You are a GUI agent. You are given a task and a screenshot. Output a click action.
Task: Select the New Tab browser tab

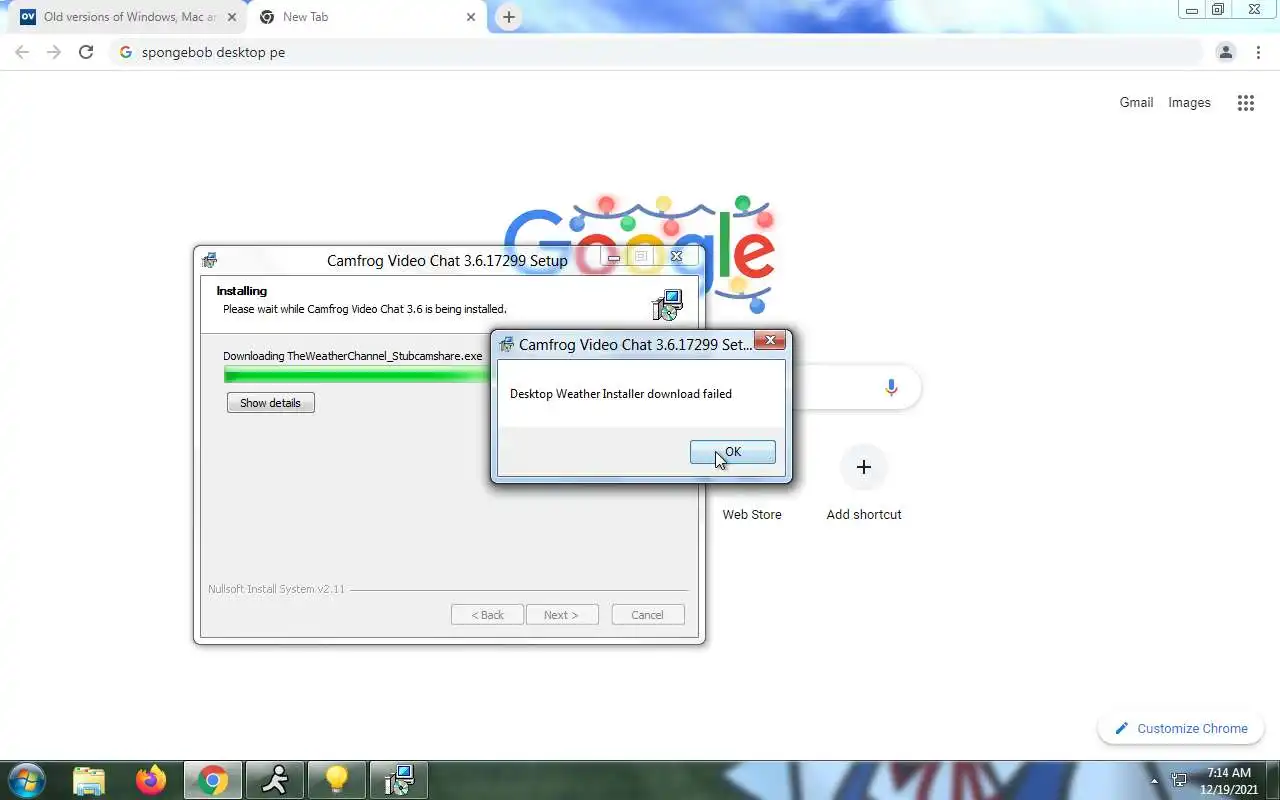[x=368, y=17]
